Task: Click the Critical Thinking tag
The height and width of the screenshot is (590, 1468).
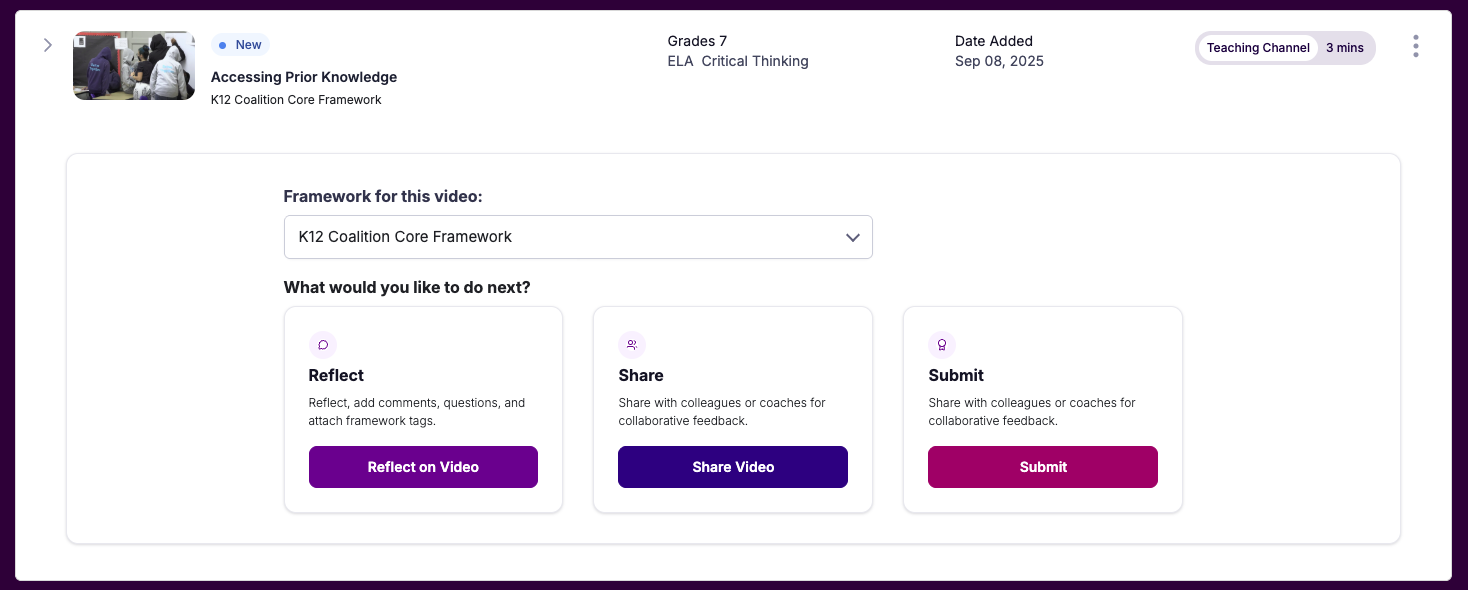Action: (755, 61)
